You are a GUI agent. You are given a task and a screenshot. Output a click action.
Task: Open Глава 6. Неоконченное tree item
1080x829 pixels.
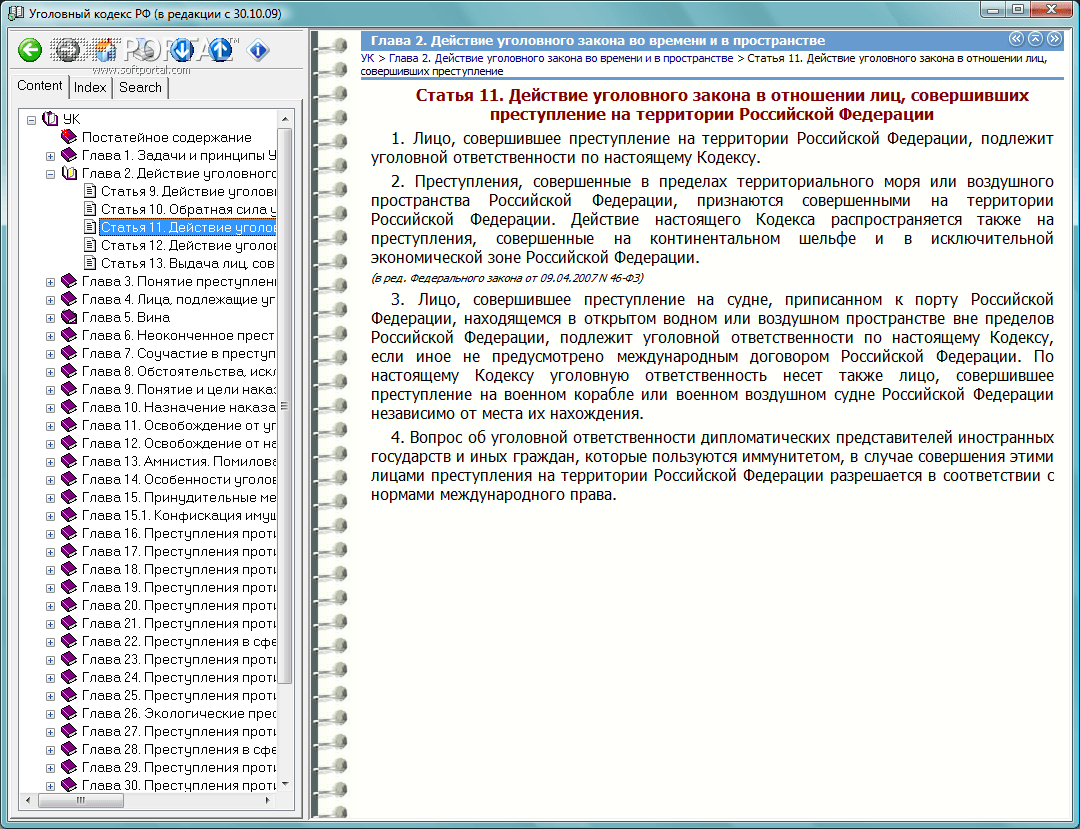(x=178, y=335)
